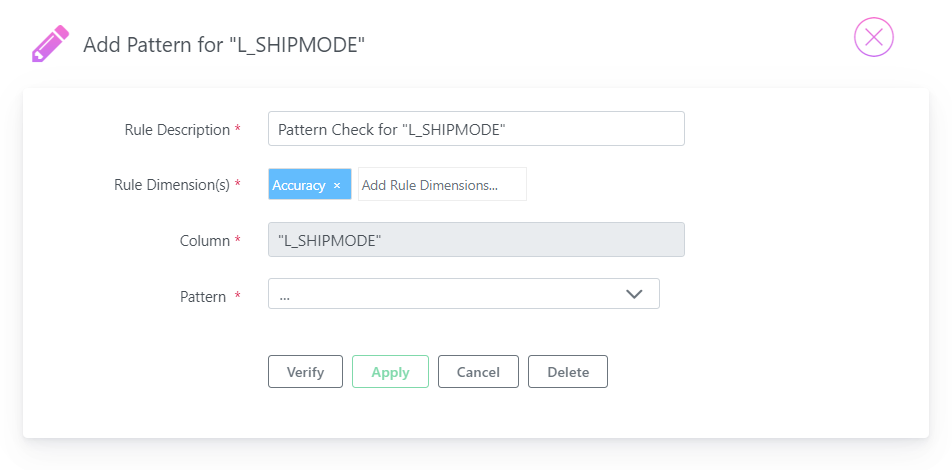Click the Rule Dimension(s) label
This screenshot has width=952, height=470.
click(172, 185)
